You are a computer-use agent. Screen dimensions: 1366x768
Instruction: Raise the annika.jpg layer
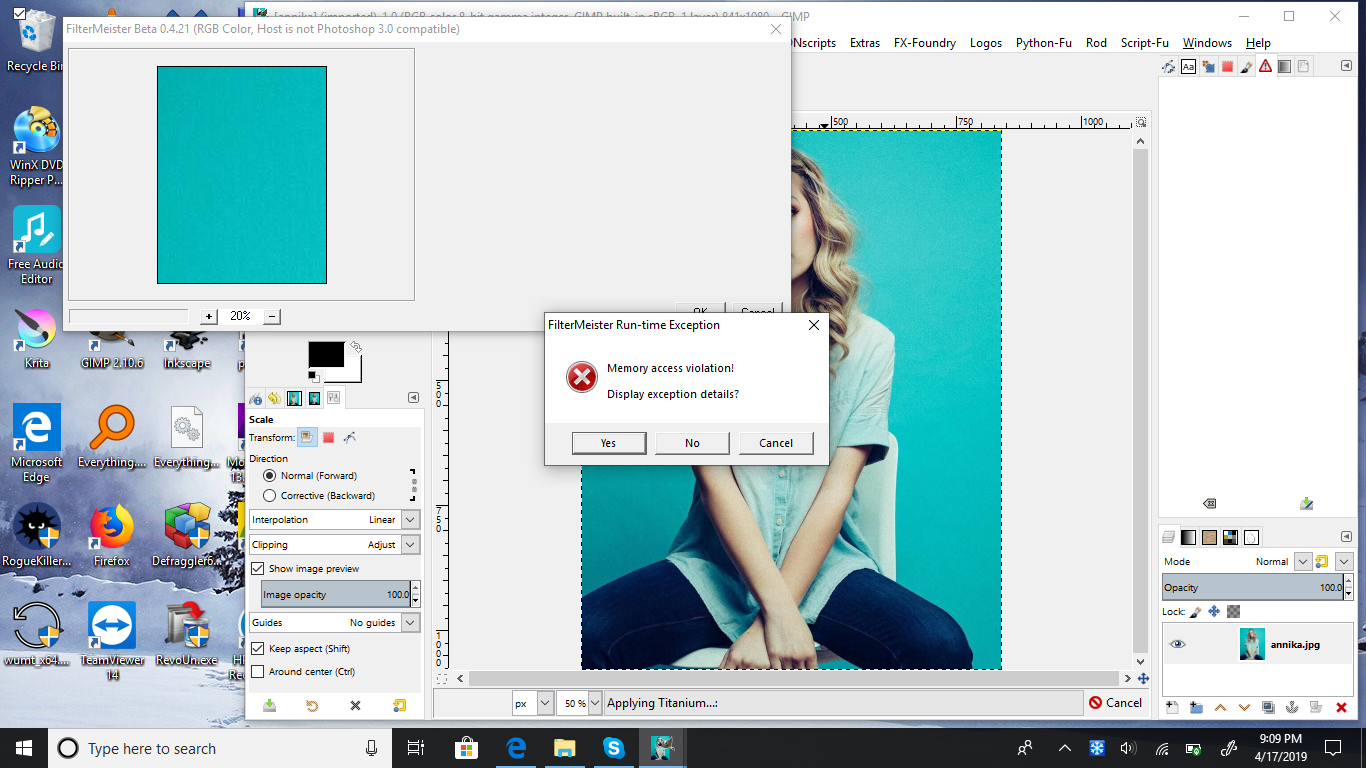1220,708
